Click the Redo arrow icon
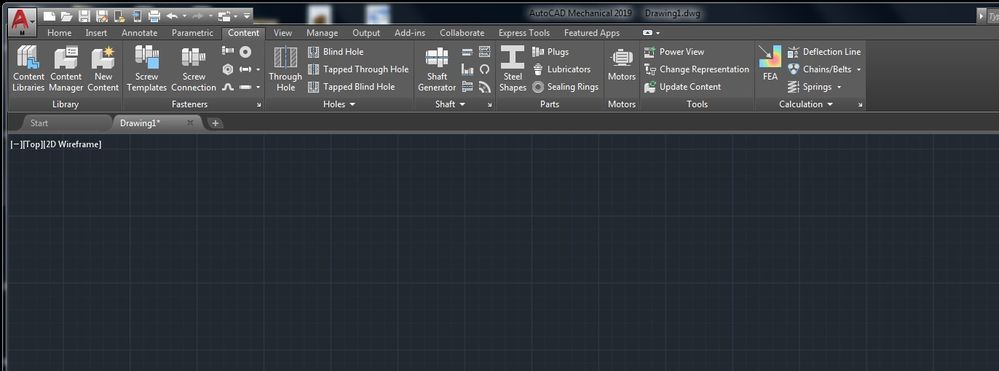Image resolution: width=999 pixels, height=371 pixels. 198,16
